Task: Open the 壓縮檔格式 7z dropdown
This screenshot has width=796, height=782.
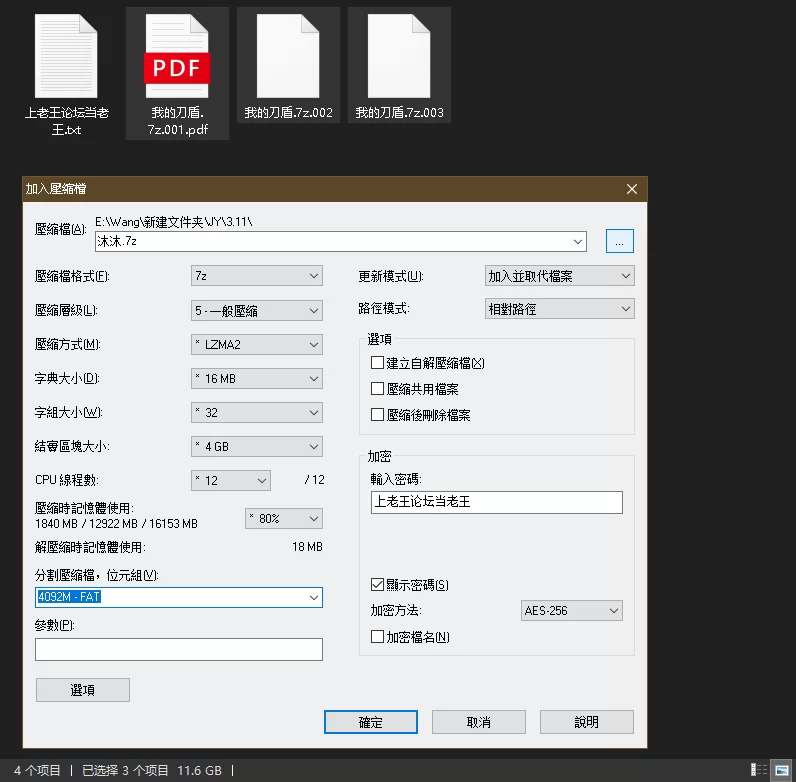Action: 257,276
